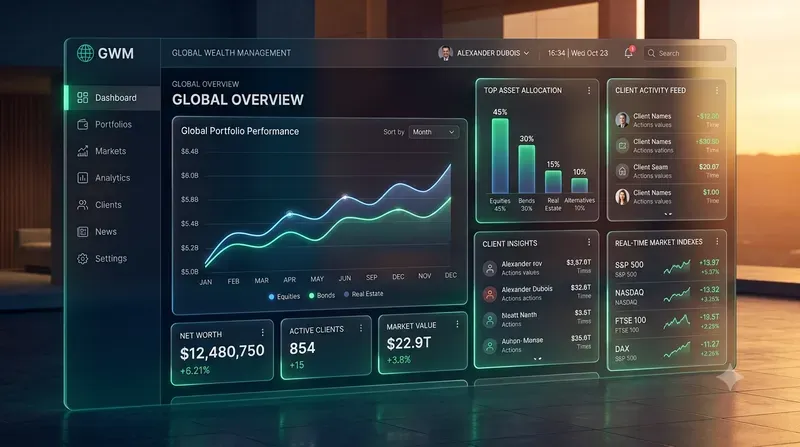The width and height of the screenshot is (800, 447).
Task: Toggle Equities legend series
Action: [284, 296]
